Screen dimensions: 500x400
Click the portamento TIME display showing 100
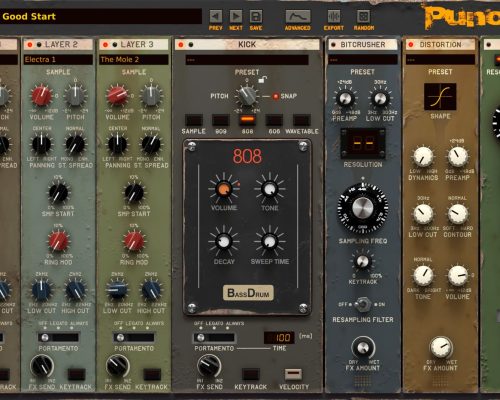[279, 338]
